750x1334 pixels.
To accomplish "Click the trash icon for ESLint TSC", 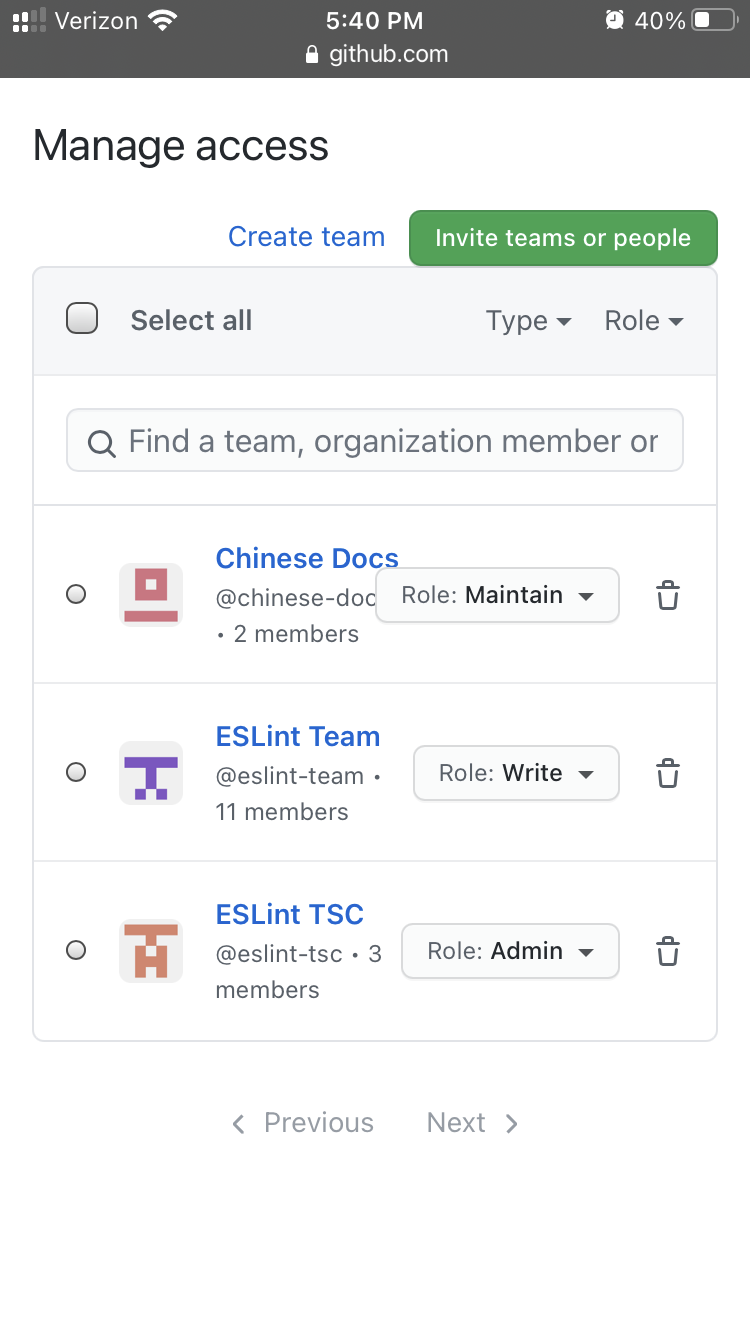I will [668, 950].
